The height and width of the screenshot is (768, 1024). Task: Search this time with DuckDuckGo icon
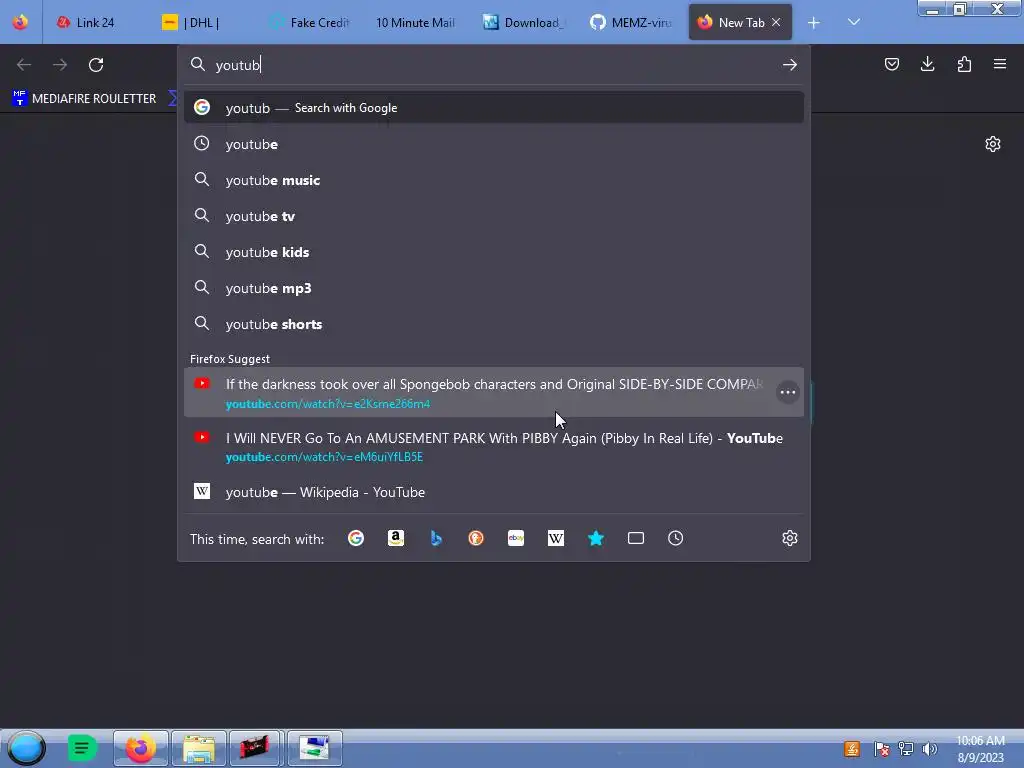coord(476,538)
